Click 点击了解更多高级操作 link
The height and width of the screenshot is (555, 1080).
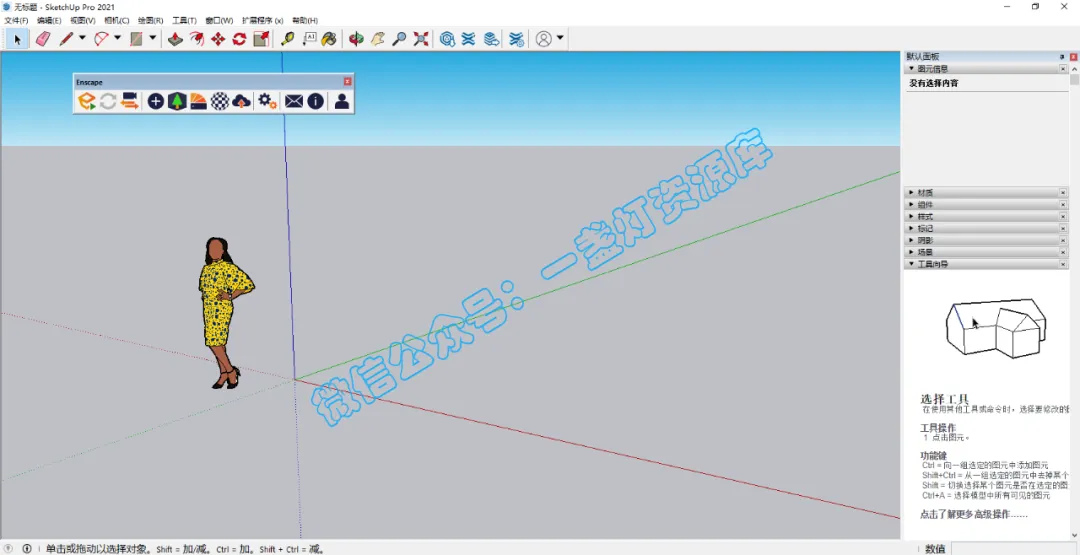pyautogui.click(x=973, y=514)
